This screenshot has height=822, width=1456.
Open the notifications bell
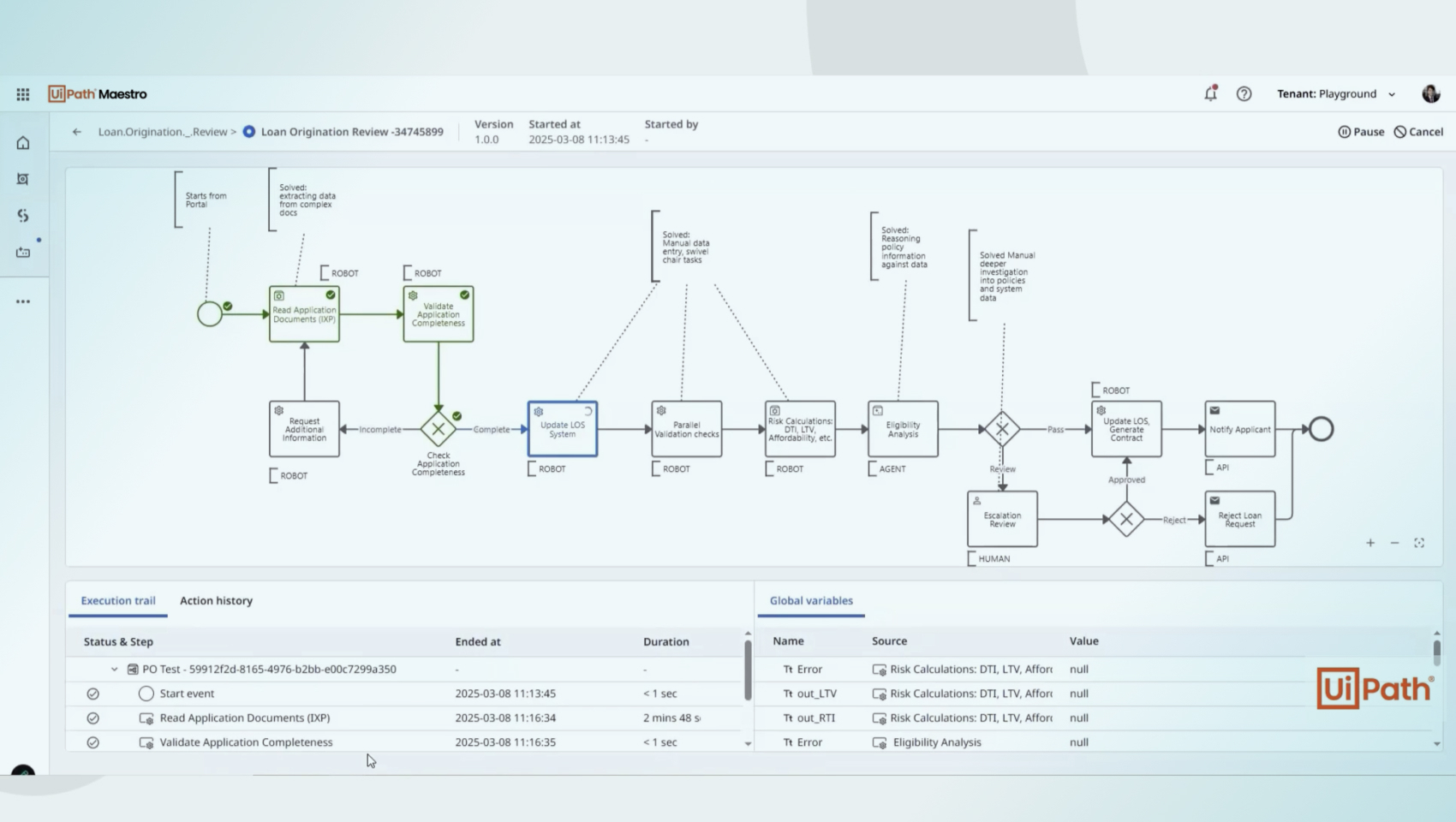click(1210, 93)
